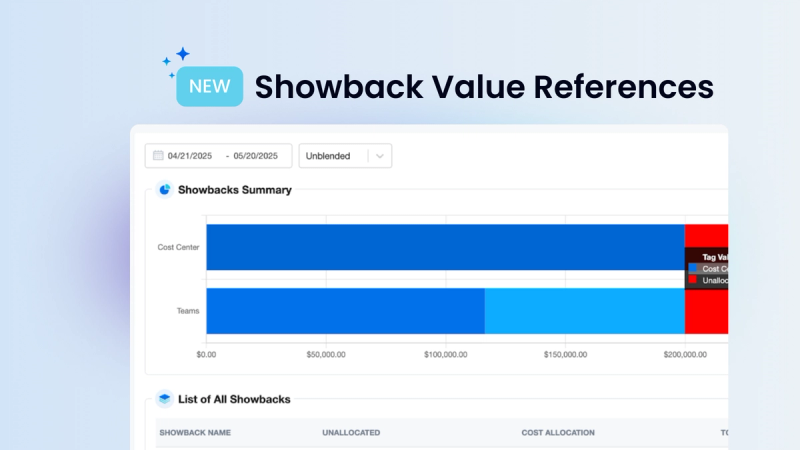The height and width of the screenshot is (450, 800).
Task: Click the Showbacks Summary pie chart icon
Action: (164, 190)
